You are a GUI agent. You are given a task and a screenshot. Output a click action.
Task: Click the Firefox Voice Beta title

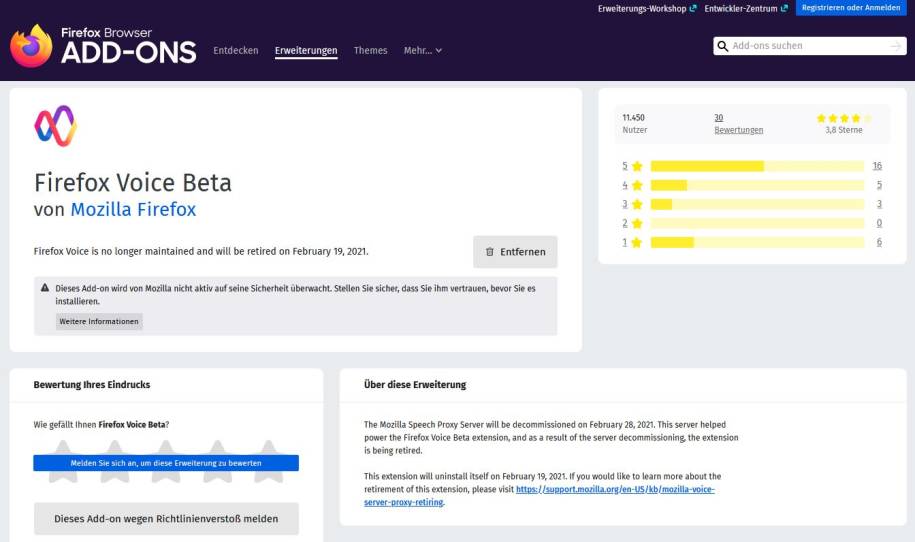point(132,183)
